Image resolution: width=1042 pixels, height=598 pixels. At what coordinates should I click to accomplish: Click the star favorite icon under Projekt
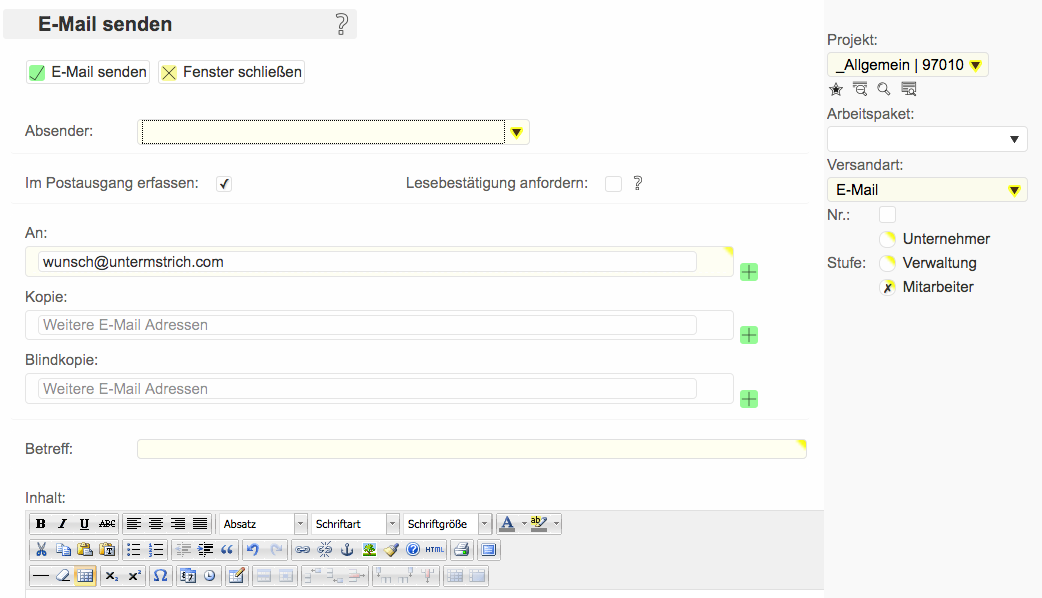pos(836,89)
